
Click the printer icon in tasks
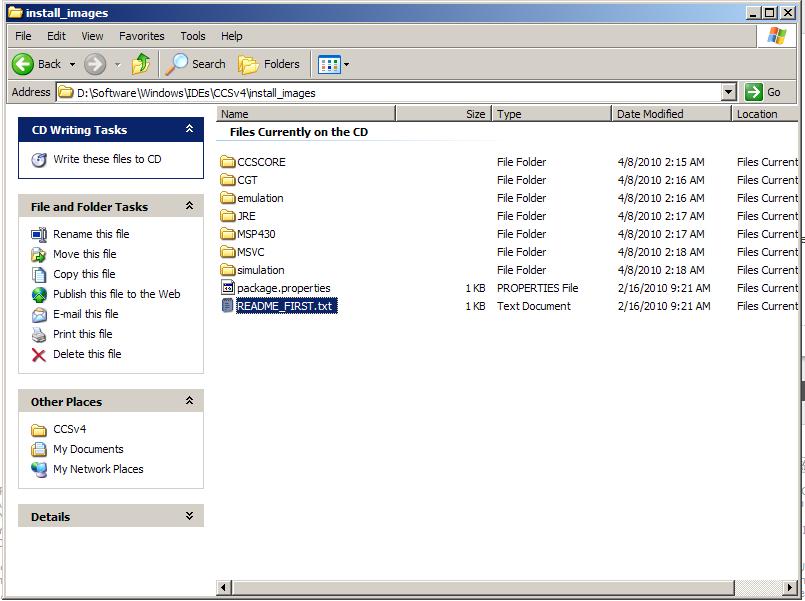[x=39, y=335]
